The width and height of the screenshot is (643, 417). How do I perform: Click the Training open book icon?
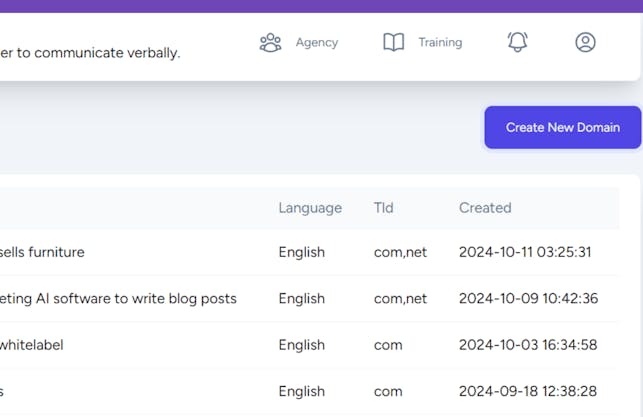point(394,43)
